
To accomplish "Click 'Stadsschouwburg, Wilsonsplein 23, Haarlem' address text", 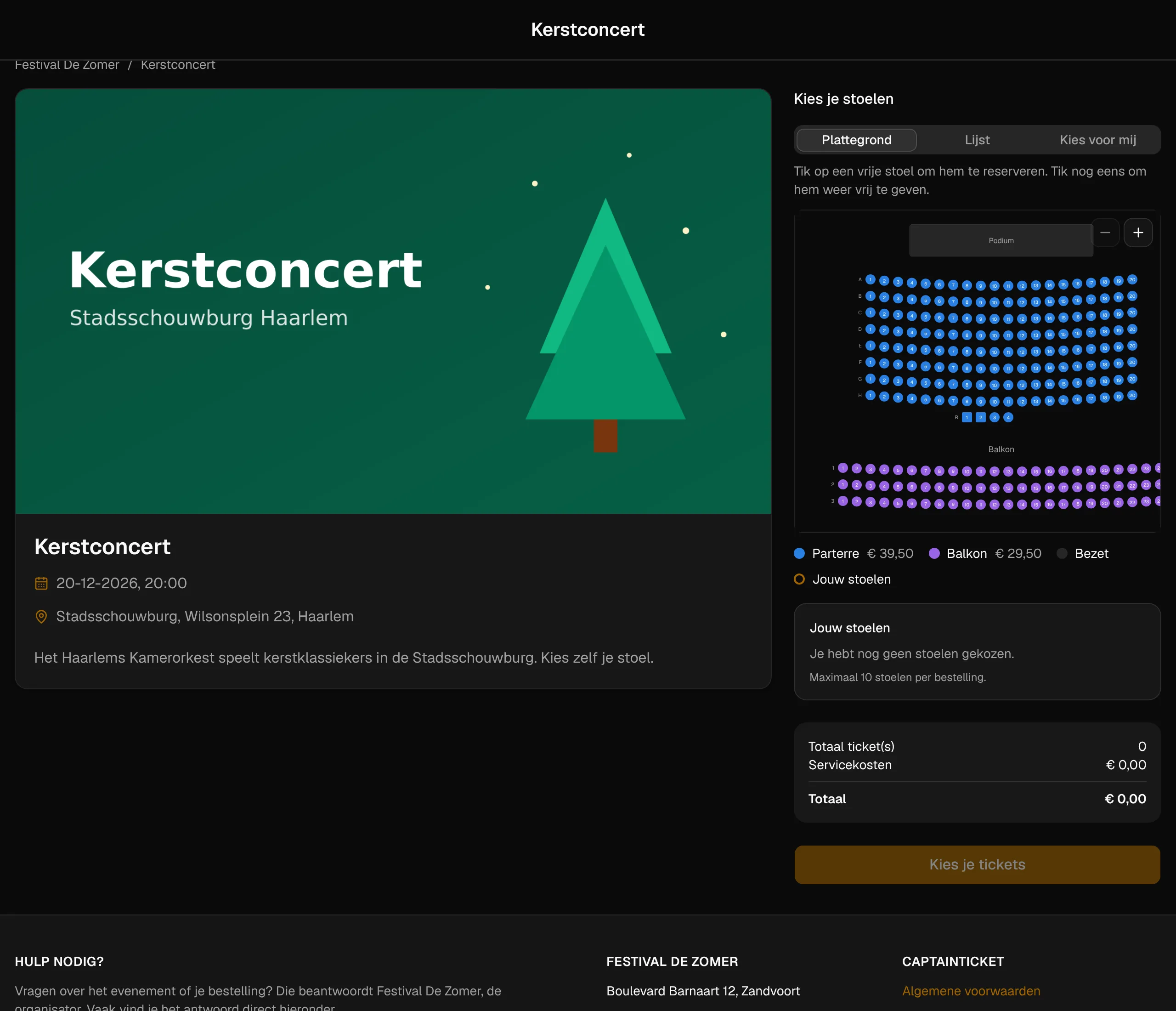I will click(205, 616).
